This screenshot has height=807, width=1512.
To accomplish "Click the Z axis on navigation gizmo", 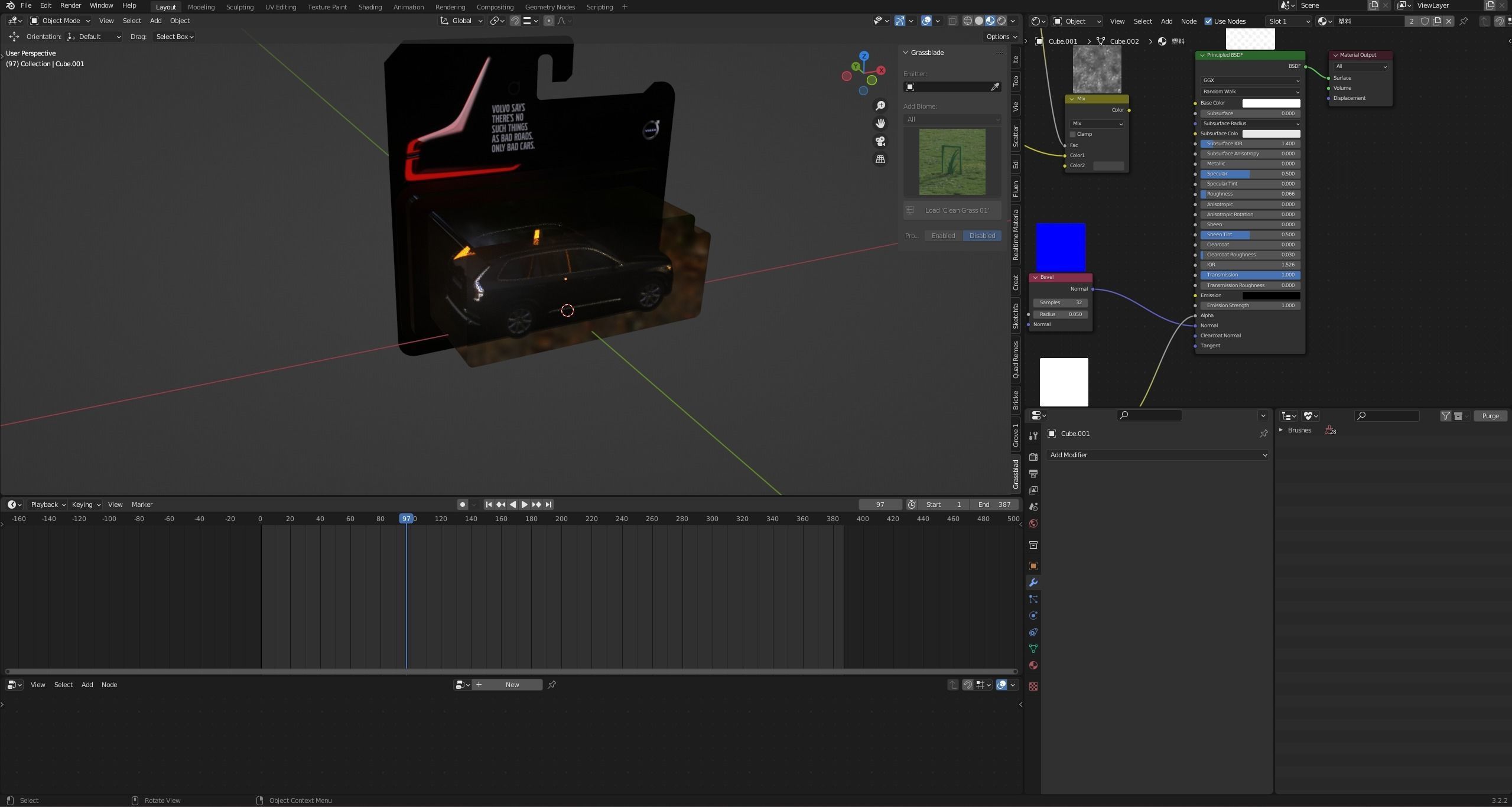I will tap(864, 56).
